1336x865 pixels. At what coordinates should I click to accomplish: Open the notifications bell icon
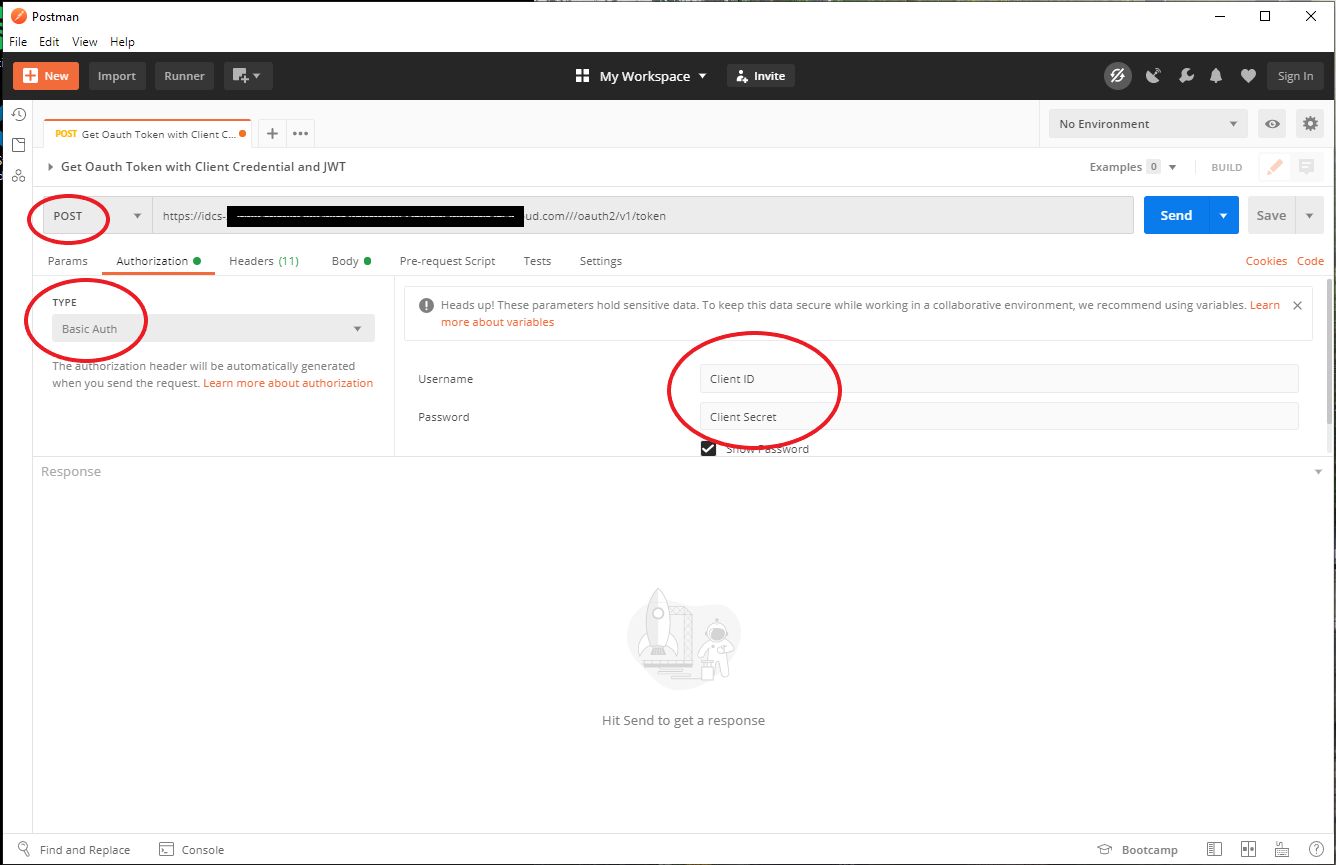pyautogui.click(x=1217, y=76)
